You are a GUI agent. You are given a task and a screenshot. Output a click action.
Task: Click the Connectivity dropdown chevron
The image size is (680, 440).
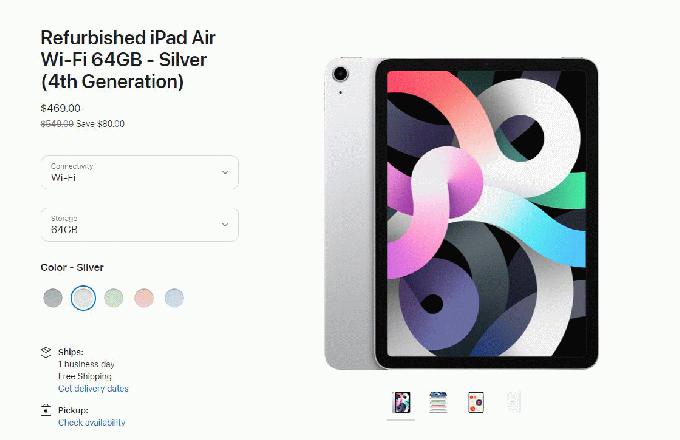click(x=225, y=172)
